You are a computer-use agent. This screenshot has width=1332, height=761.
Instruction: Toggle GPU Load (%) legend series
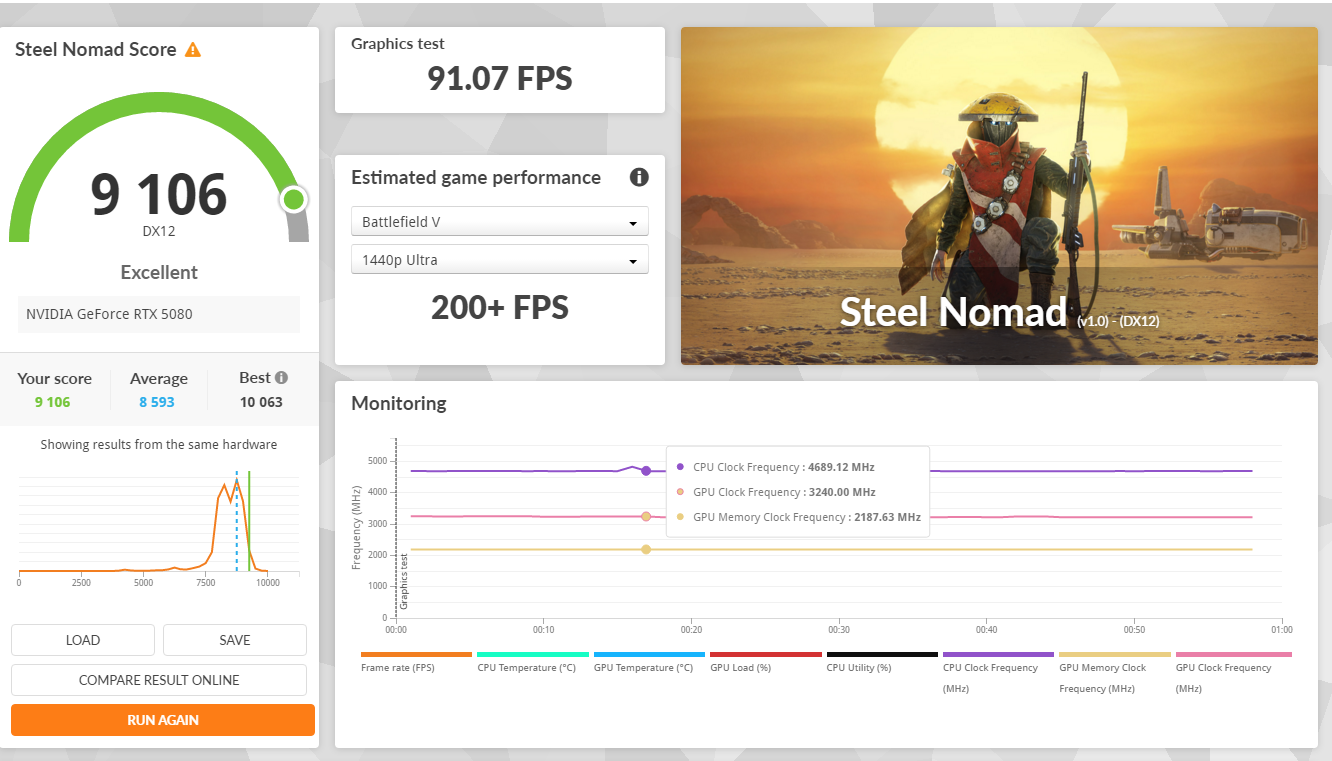(766, 662)
